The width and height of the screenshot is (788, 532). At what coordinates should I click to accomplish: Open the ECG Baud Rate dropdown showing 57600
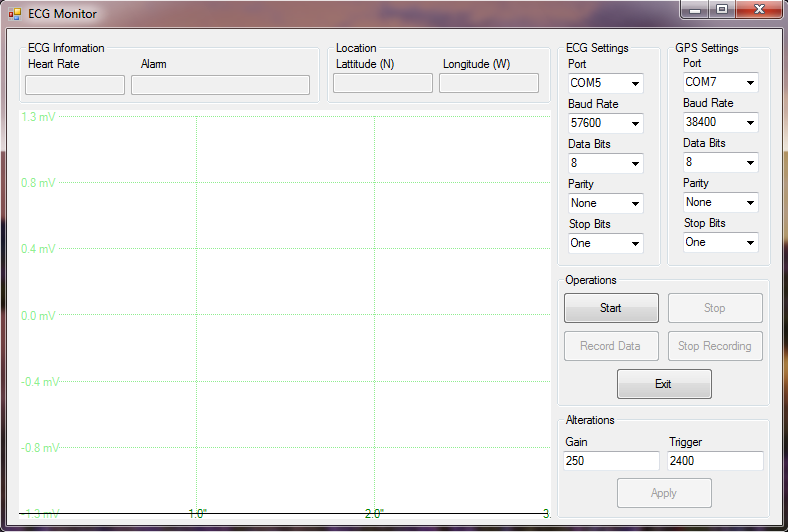[x=606, y=123]
